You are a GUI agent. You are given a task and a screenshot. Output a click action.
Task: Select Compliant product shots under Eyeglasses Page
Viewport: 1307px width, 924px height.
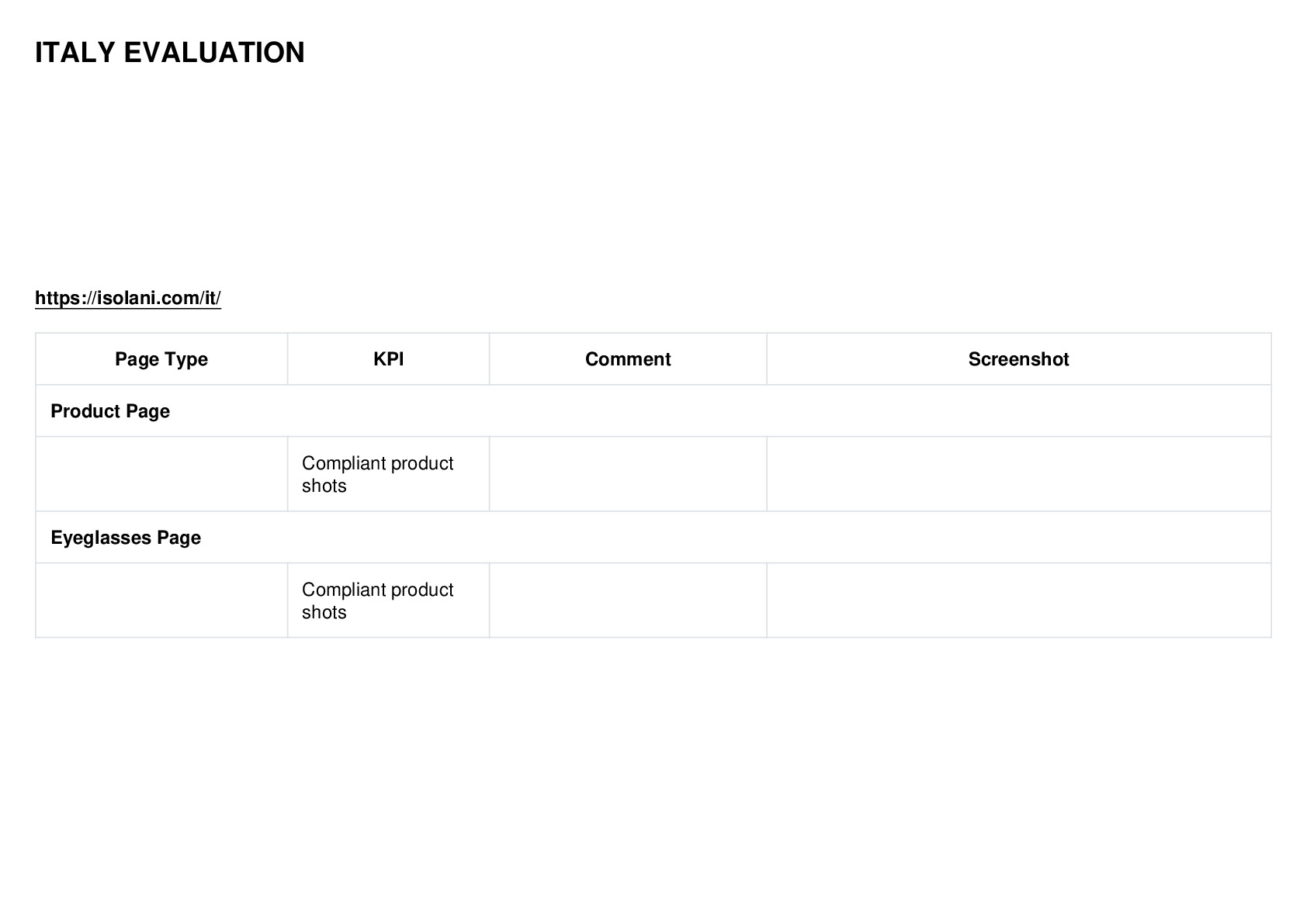tap(378, 600)
